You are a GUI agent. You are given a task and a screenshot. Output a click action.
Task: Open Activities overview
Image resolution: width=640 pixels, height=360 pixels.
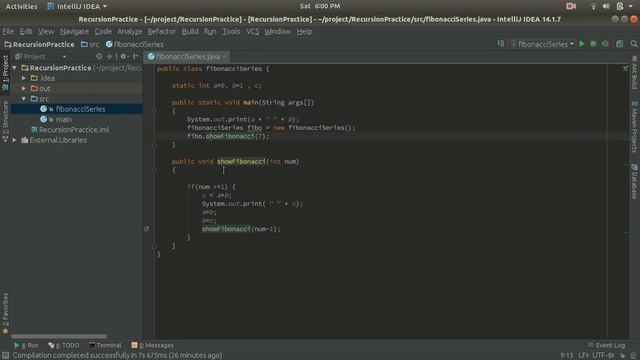point(21,6)
